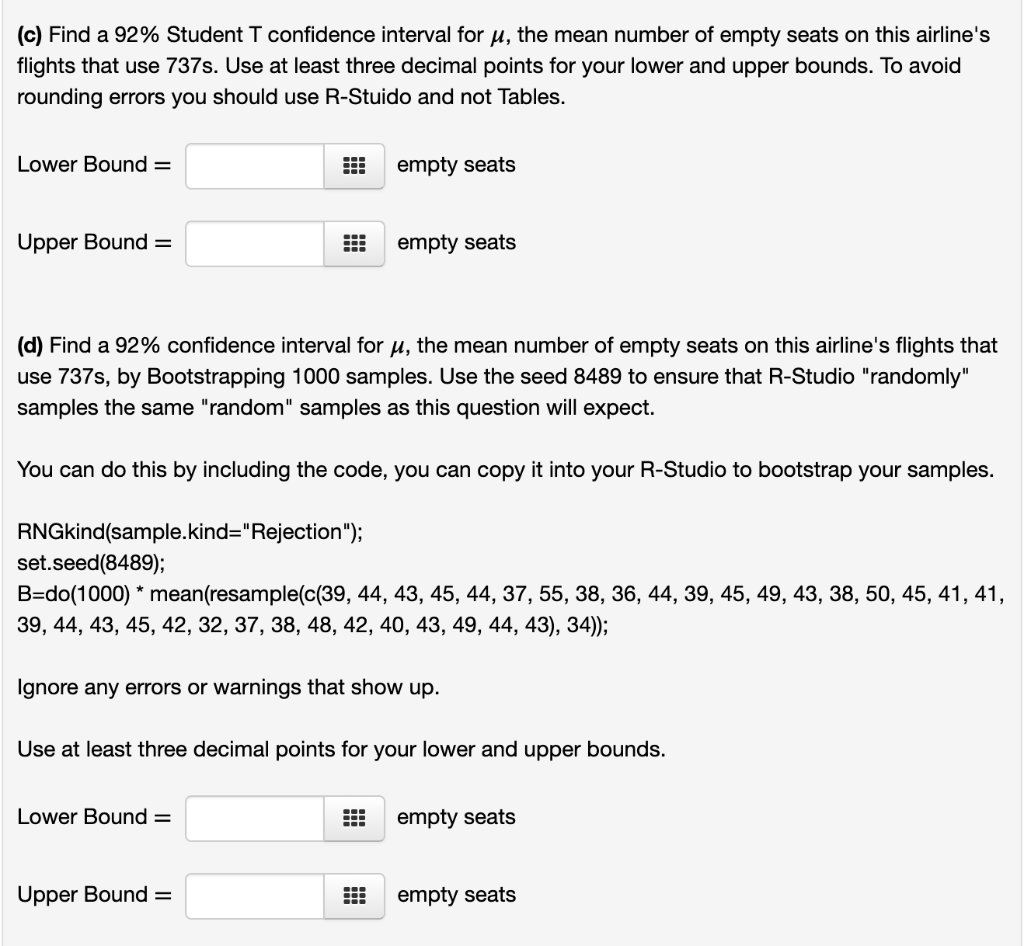
Task: Open math keypad beside part (d) Upper Bound
Action: (x=355, y=896)
